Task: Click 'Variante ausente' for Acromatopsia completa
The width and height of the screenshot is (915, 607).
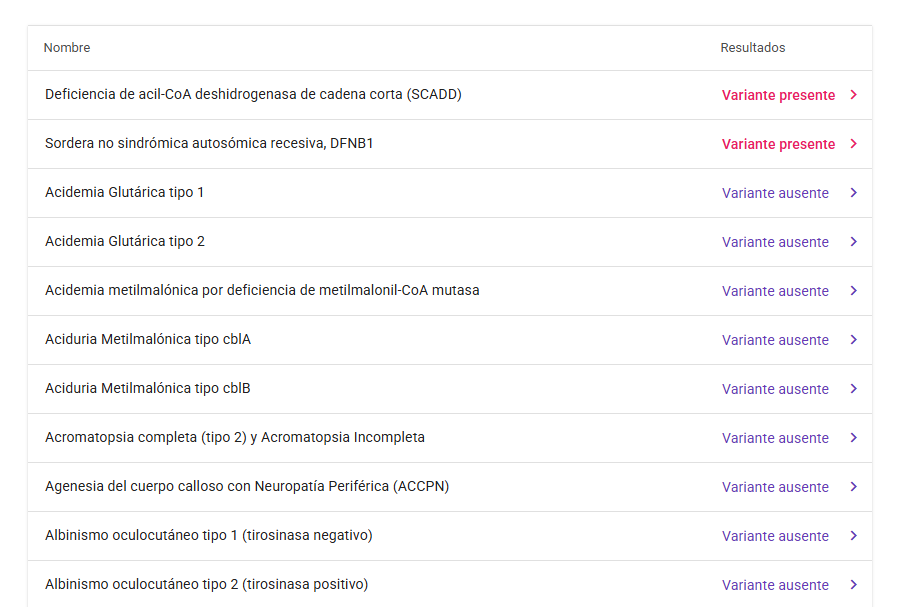Action: point(775,438)
